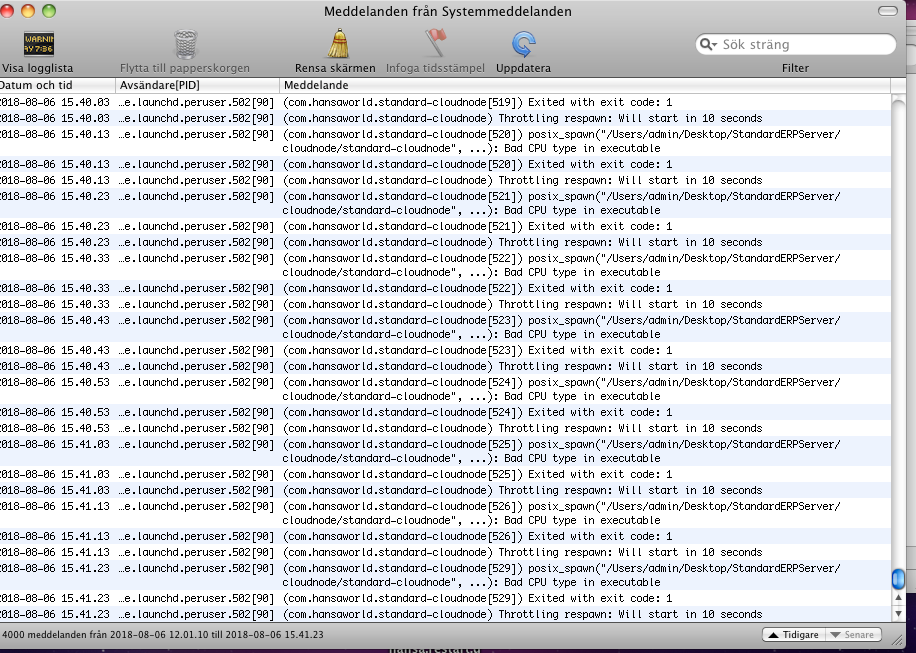Select cloudnode[524] posix_spawn Bad CPU type row
The width and height of the screenshot is (916, 653).
click(445, 388)
